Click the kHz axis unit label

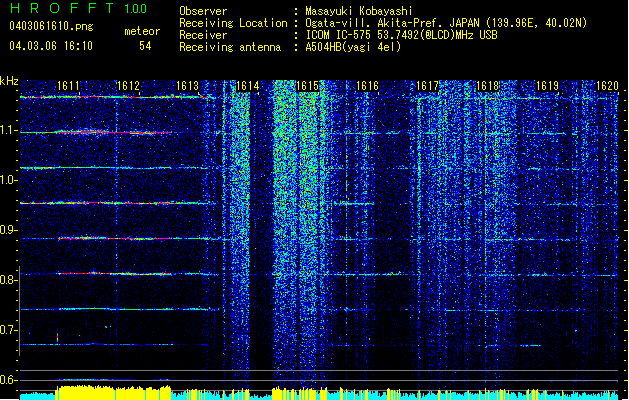(9, 81)
